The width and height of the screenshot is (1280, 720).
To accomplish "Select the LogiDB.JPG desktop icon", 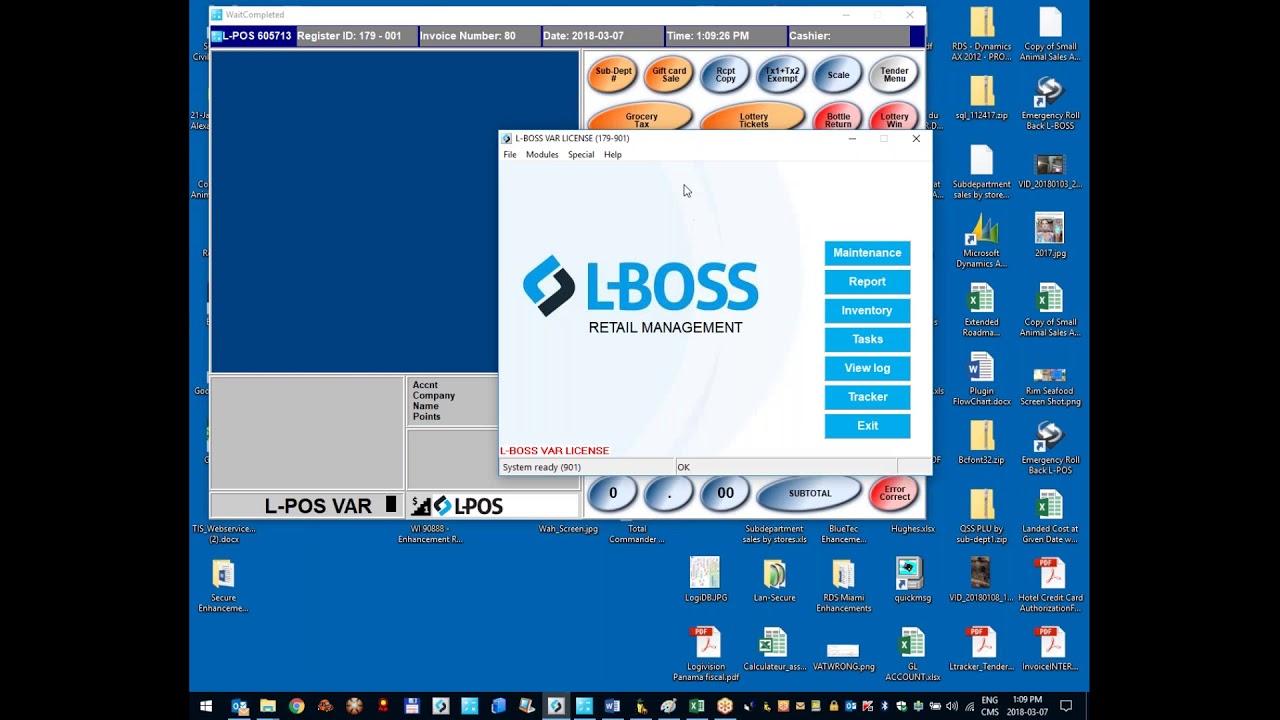I will (x=705, y=580).
